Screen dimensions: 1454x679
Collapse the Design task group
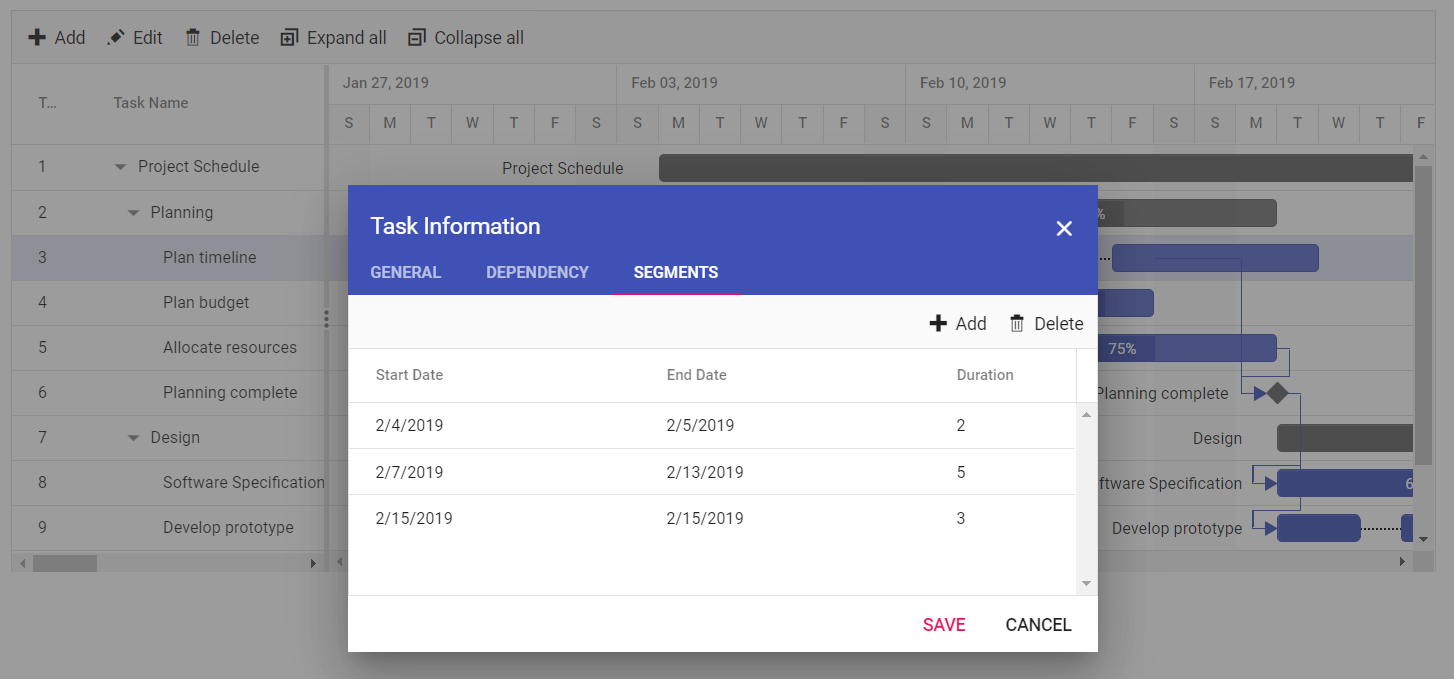134,437
